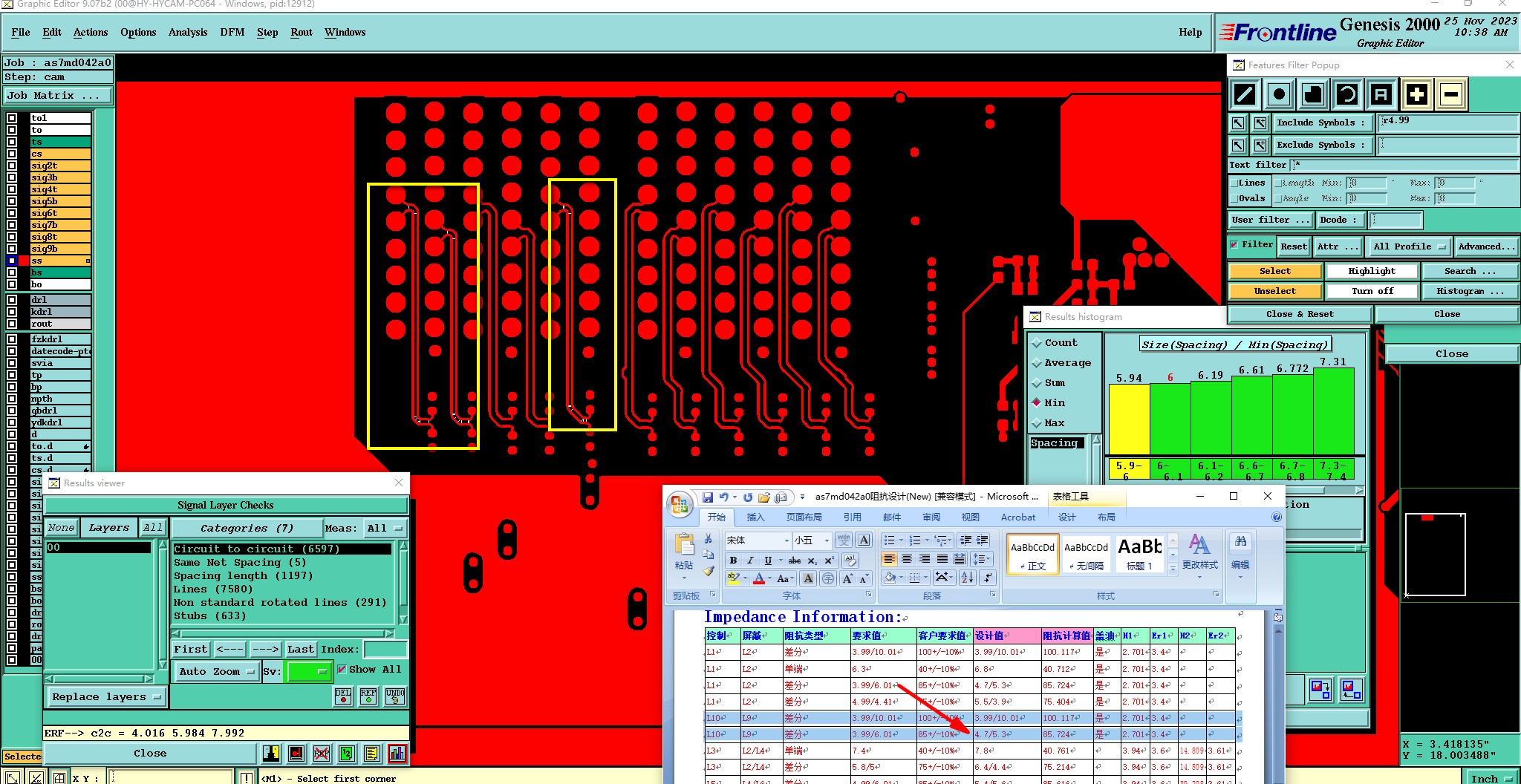Select the pad (dot) feature filter icon

[1279, 94]
